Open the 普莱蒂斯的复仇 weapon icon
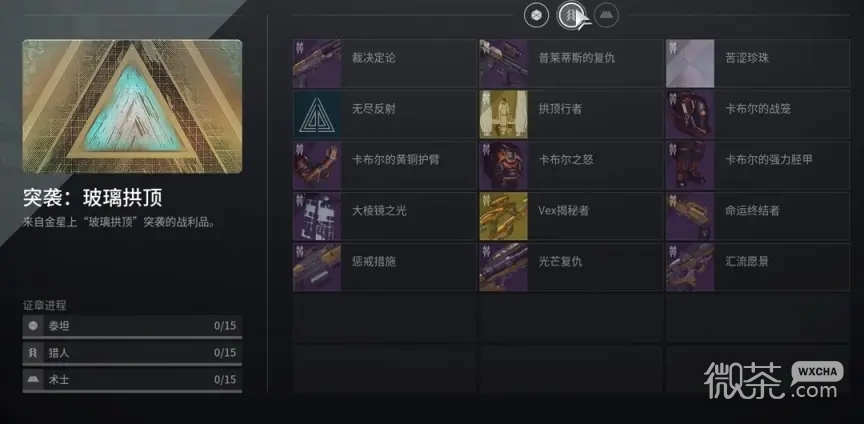 pyautogui.click(x=503, y=63)
